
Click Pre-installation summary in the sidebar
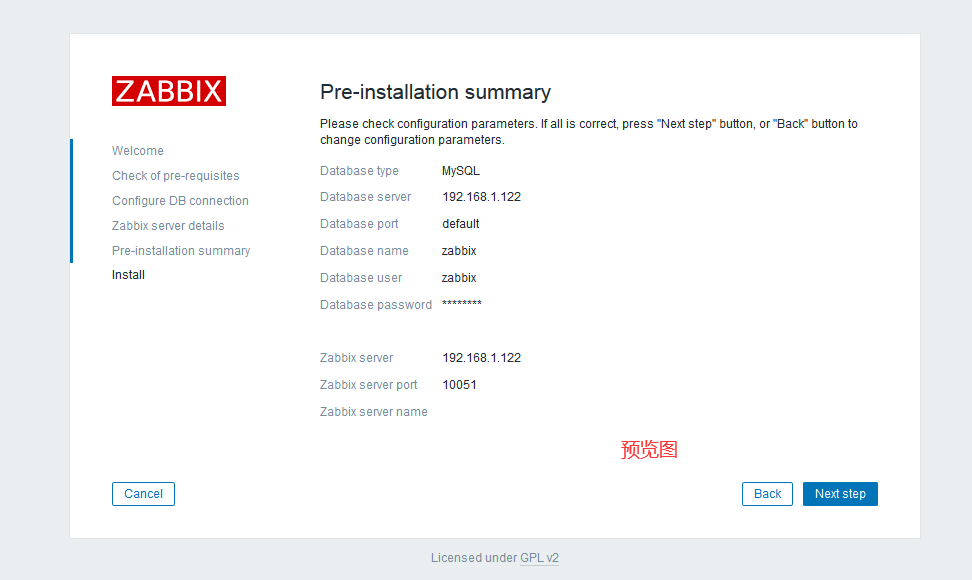click(x=181, y=251)
